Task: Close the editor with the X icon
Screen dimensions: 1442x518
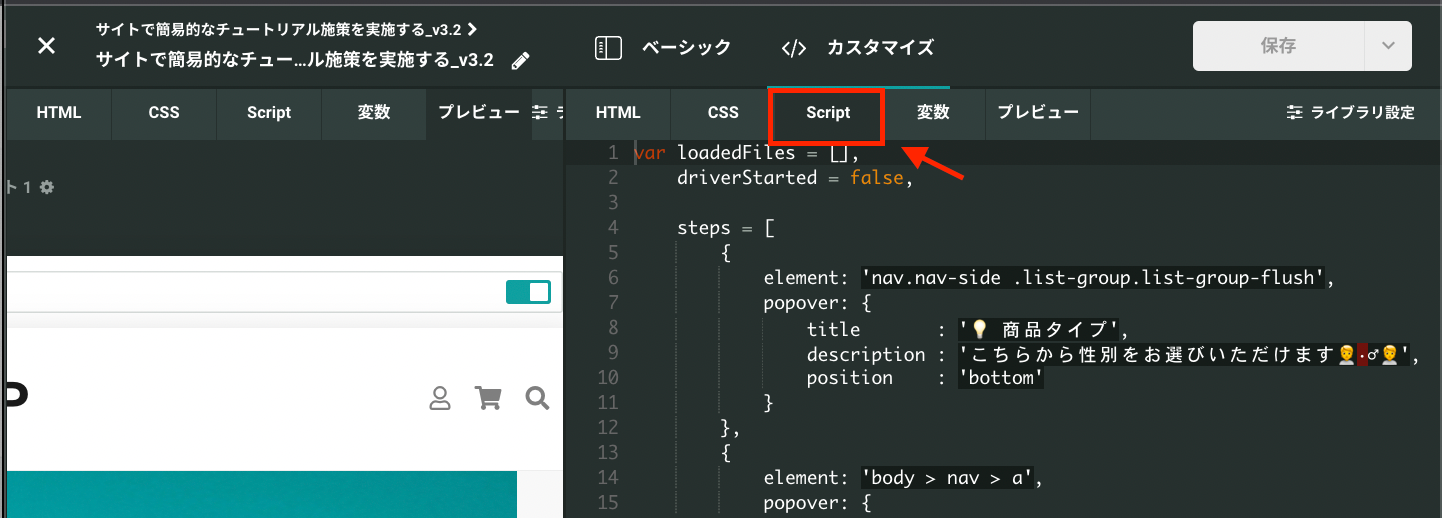Action: coord(46,46)
